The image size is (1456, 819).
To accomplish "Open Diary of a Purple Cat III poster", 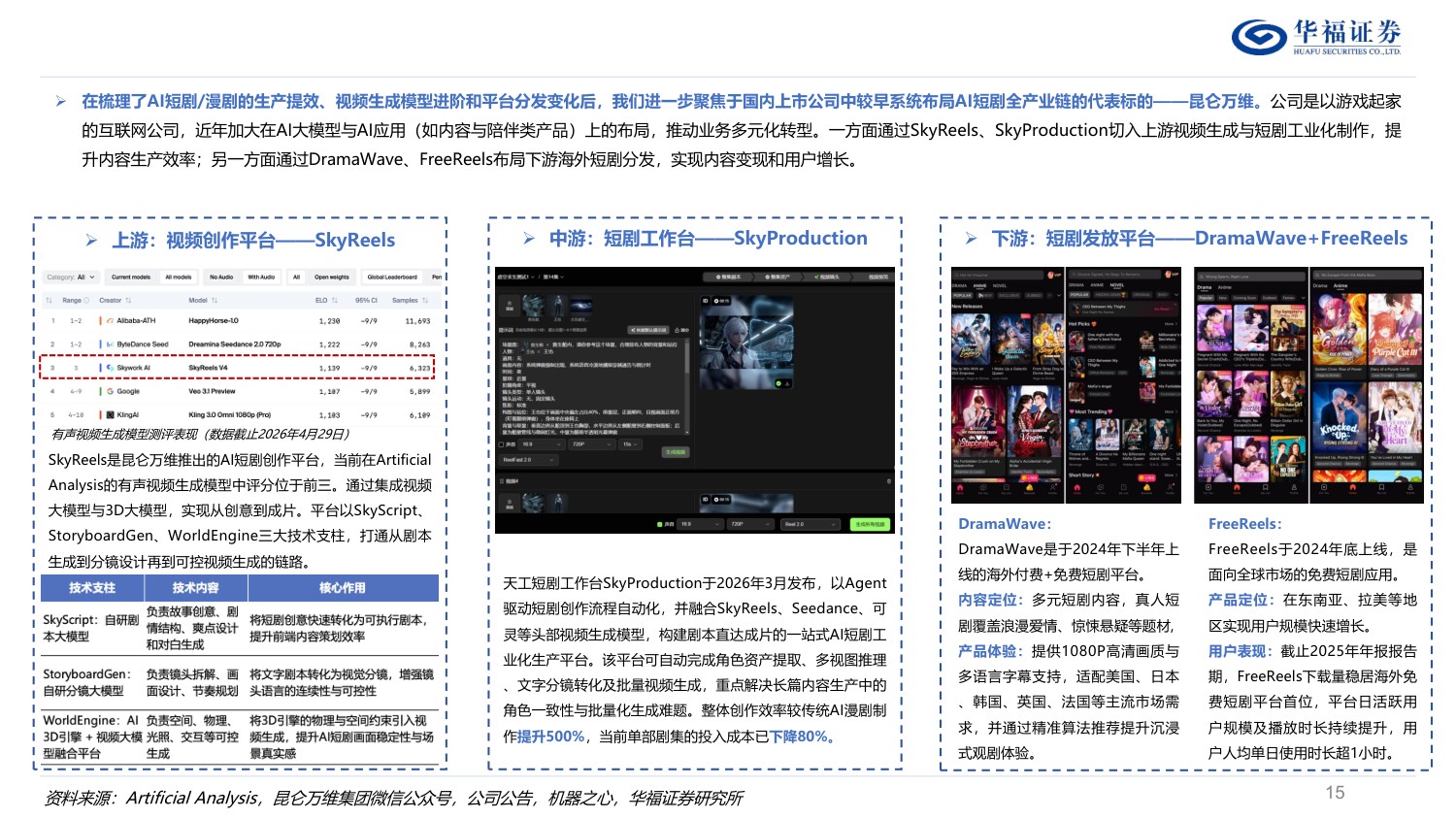I will tap(1395, 329).
